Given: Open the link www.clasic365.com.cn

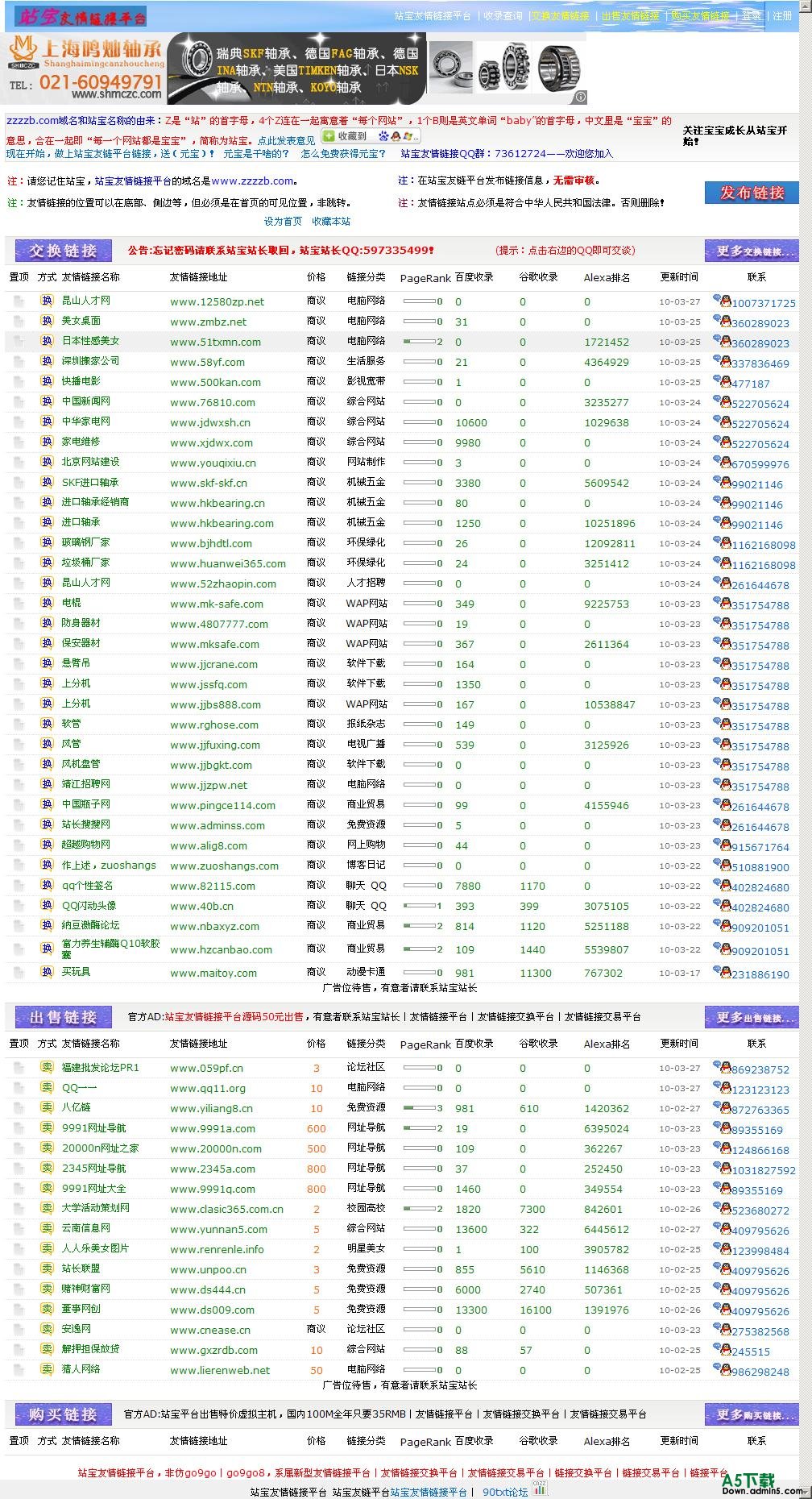Looking at the screenshot, I should pos(226,1209).
